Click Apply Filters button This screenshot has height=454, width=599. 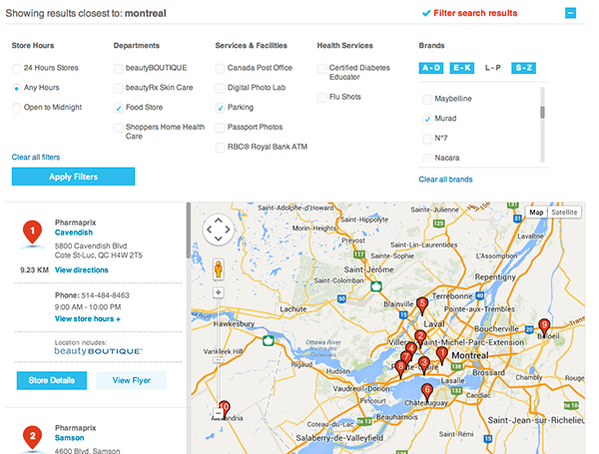coord(73,177)
